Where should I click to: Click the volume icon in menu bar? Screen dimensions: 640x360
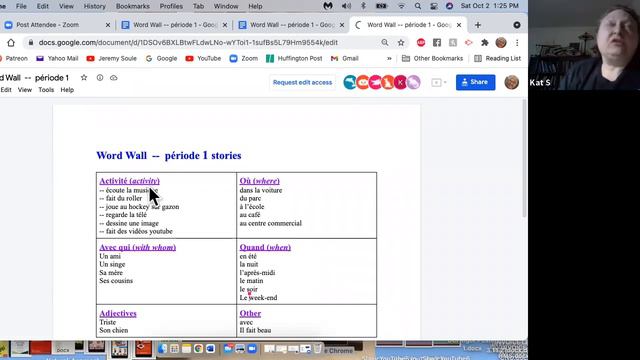point(346,6)
